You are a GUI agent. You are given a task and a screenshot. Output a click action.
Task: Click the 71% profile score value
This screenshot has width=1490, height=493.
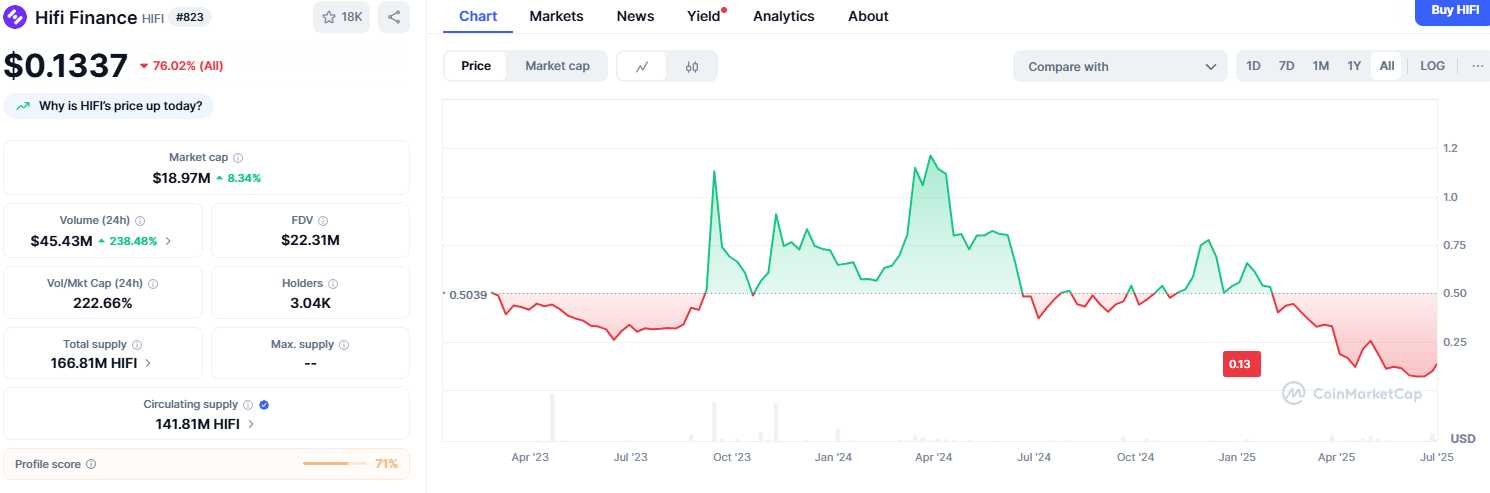(x=386, y=464)
